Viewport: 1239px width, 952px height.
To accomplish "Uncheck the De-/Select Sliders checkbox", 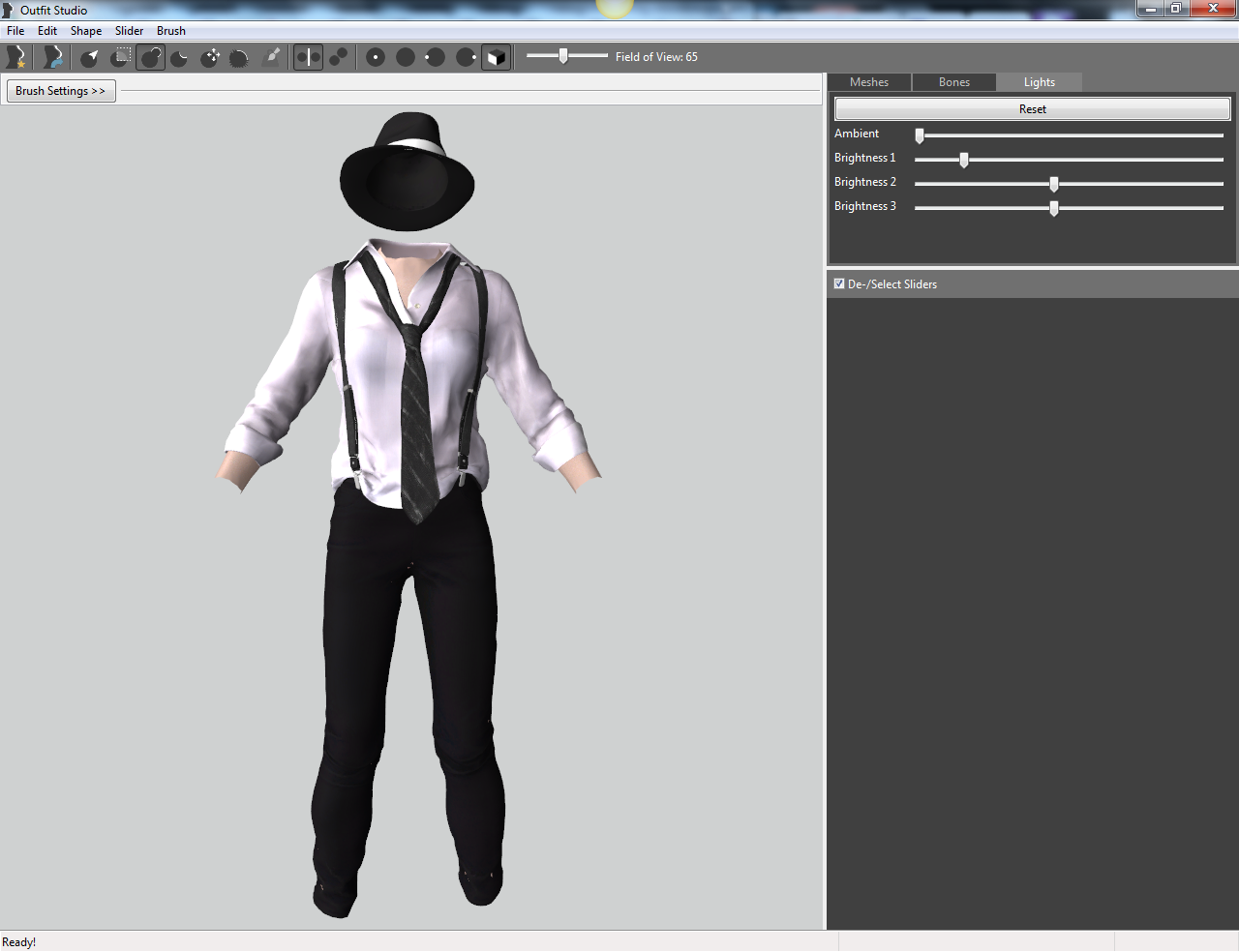I will pyautogui.click(x=839, y=283).
